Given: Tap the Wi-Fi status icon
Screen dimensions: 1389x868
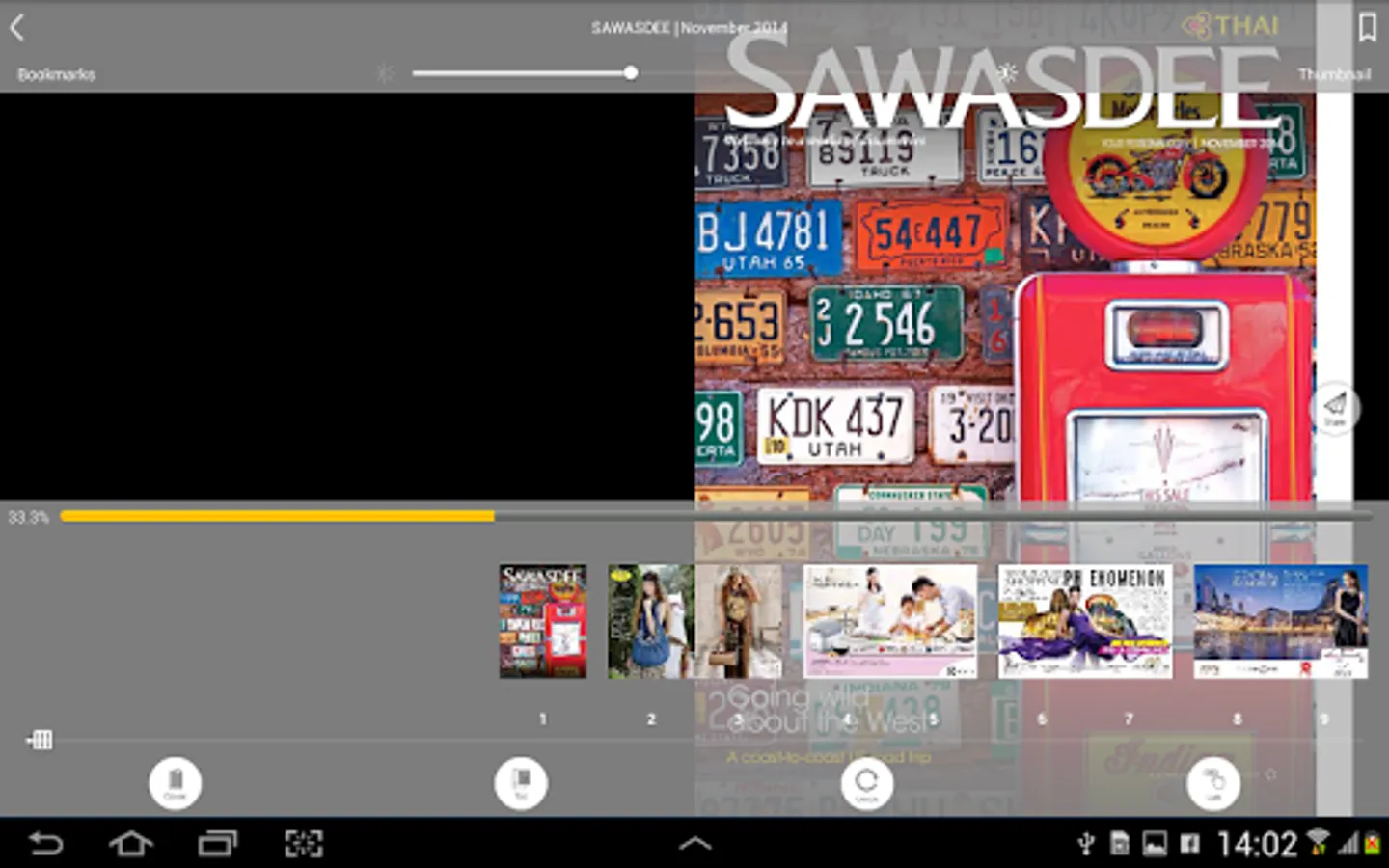Looking at the screenshot, I should pyautogui.click(x=1317, y=844).
